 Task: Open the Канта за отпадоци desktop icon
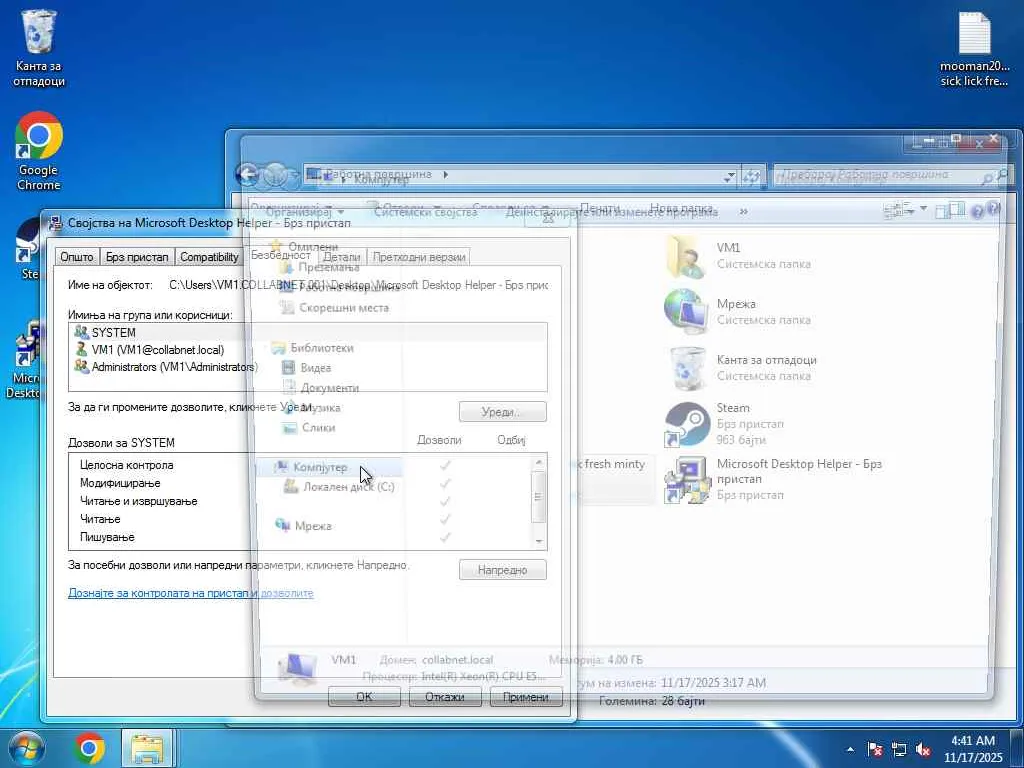pos(39,49)
